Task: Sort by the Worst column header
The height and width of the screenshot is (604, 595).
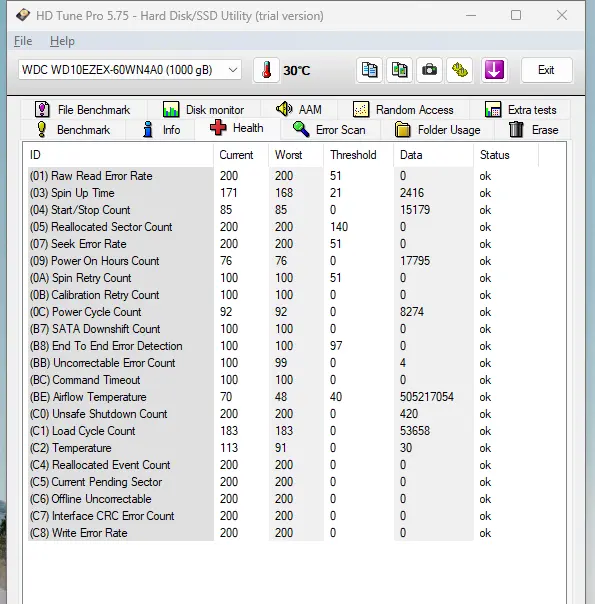Action: click(x=296, y=155)
